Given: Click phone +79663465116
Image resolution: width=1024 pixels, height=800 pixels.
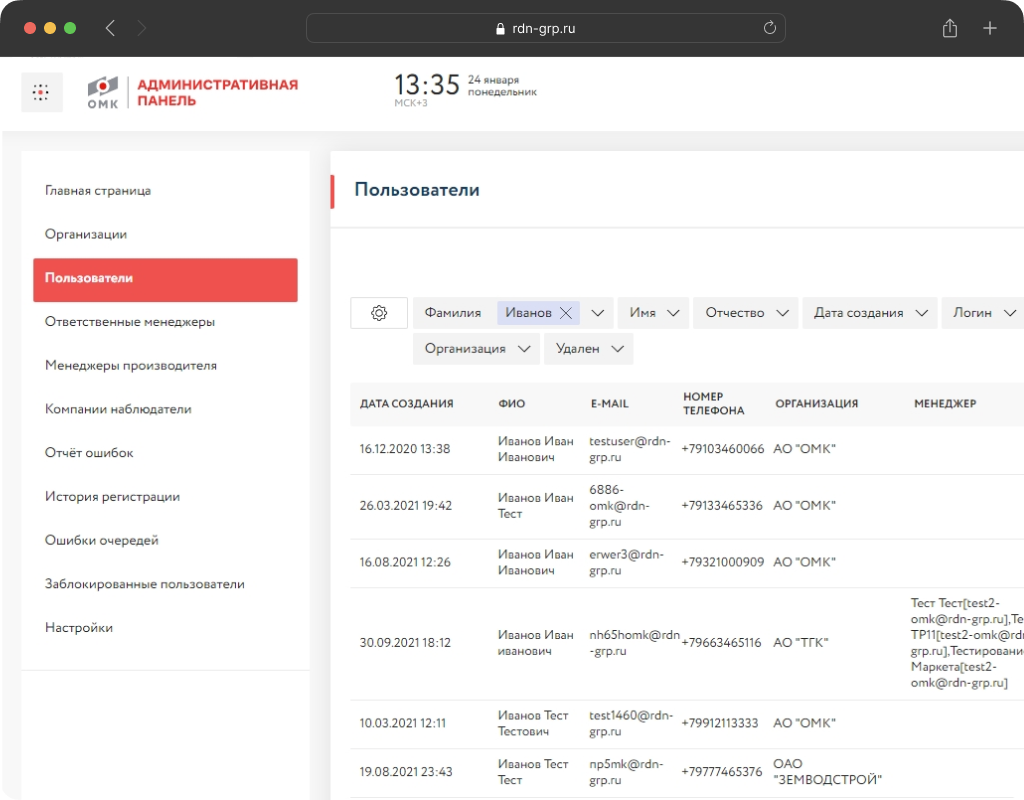Looking at the screenshot, I should pos(721,643).
